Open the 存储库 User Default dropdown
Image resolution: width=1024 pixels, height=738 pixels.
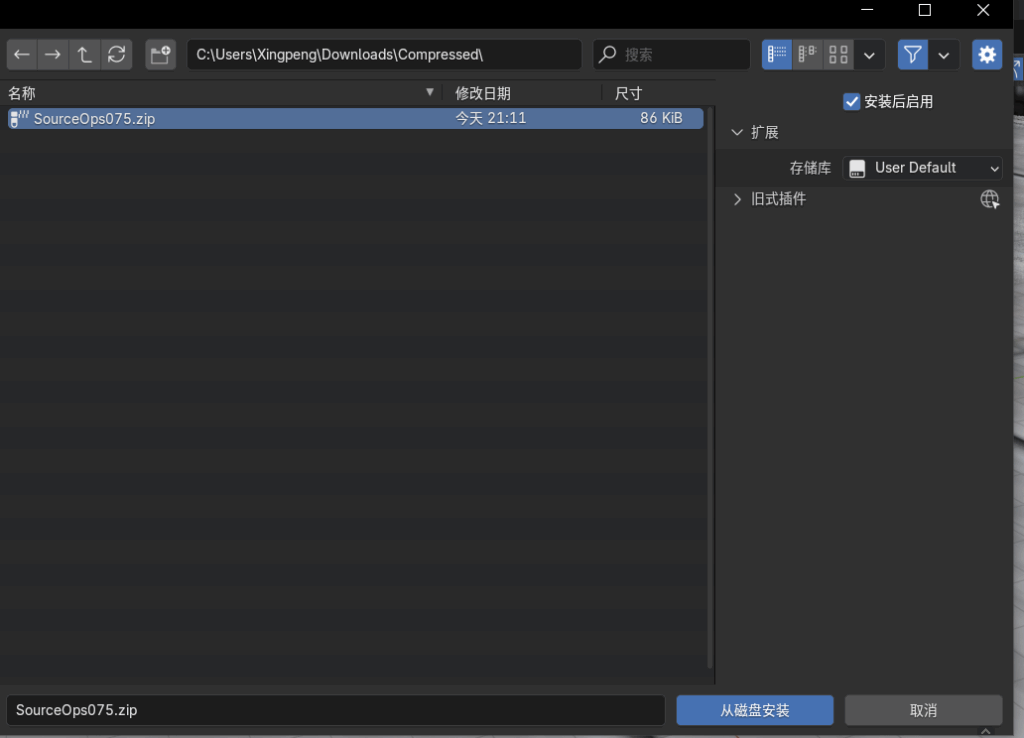[923, 168]
